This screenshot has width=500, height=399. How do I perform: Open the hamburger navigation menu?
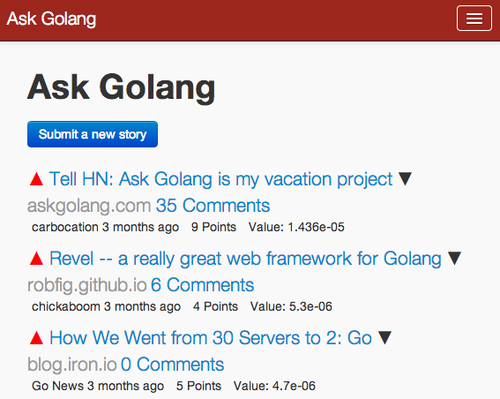(x=474, y=18)
